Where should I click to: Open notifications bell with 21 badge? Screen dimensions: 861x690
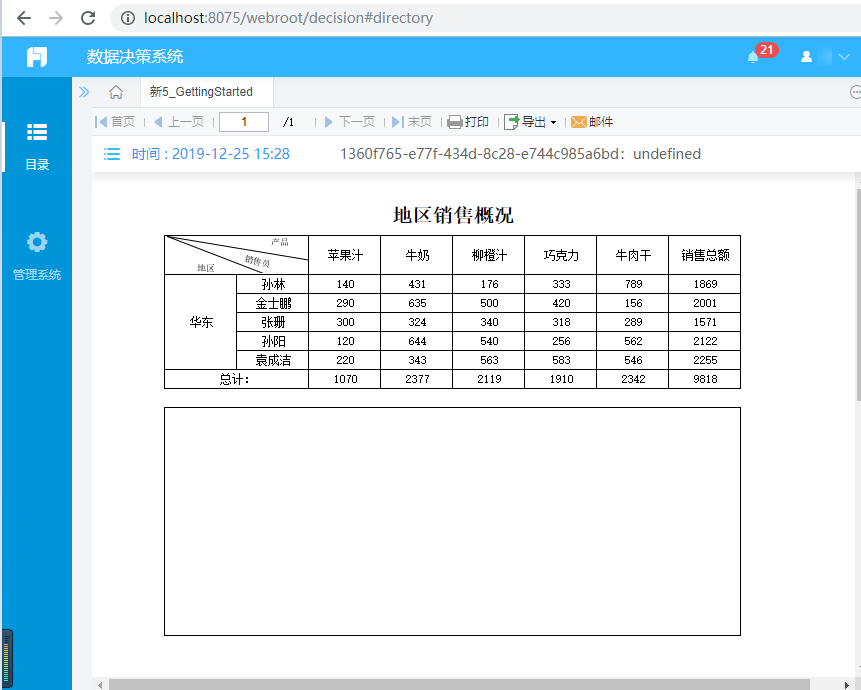(753, 57)
